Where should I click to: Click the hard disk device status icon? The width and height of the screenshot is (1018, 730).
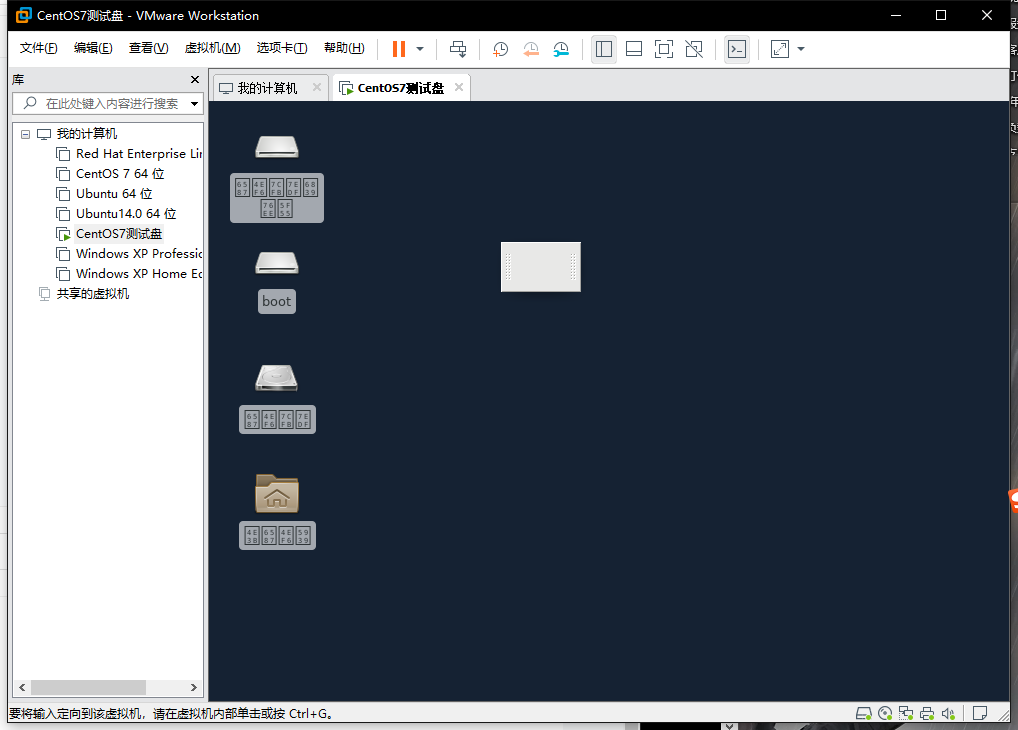point(863,714)
